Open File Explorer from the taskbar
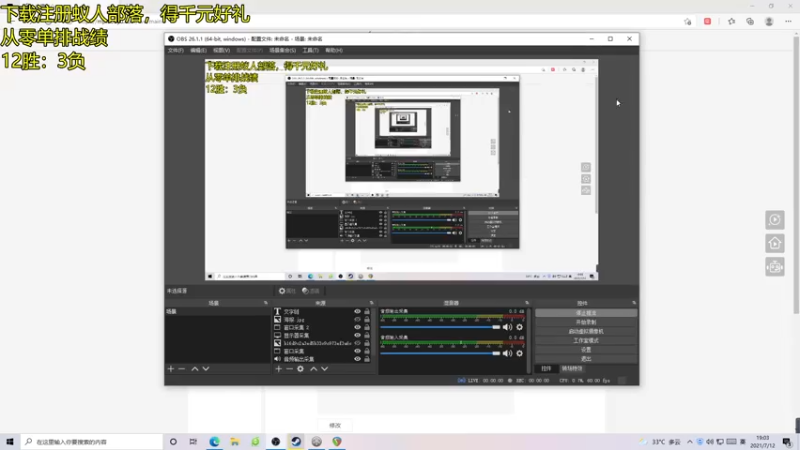The width and height of the screenshot is (800, 450). tap(235, 441)
